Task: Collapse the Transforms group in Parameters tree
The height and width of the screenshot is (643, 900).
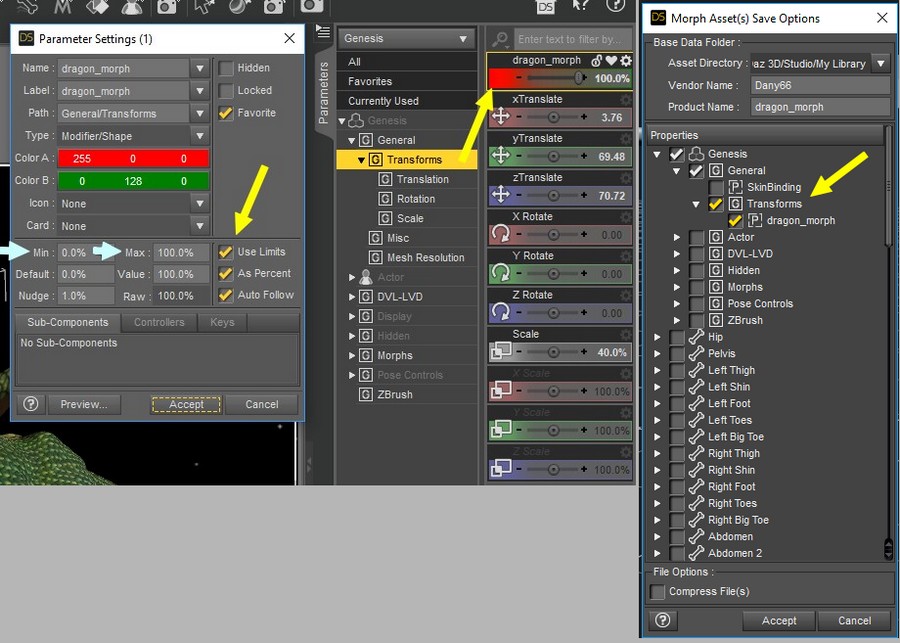Action: [361, 160]
